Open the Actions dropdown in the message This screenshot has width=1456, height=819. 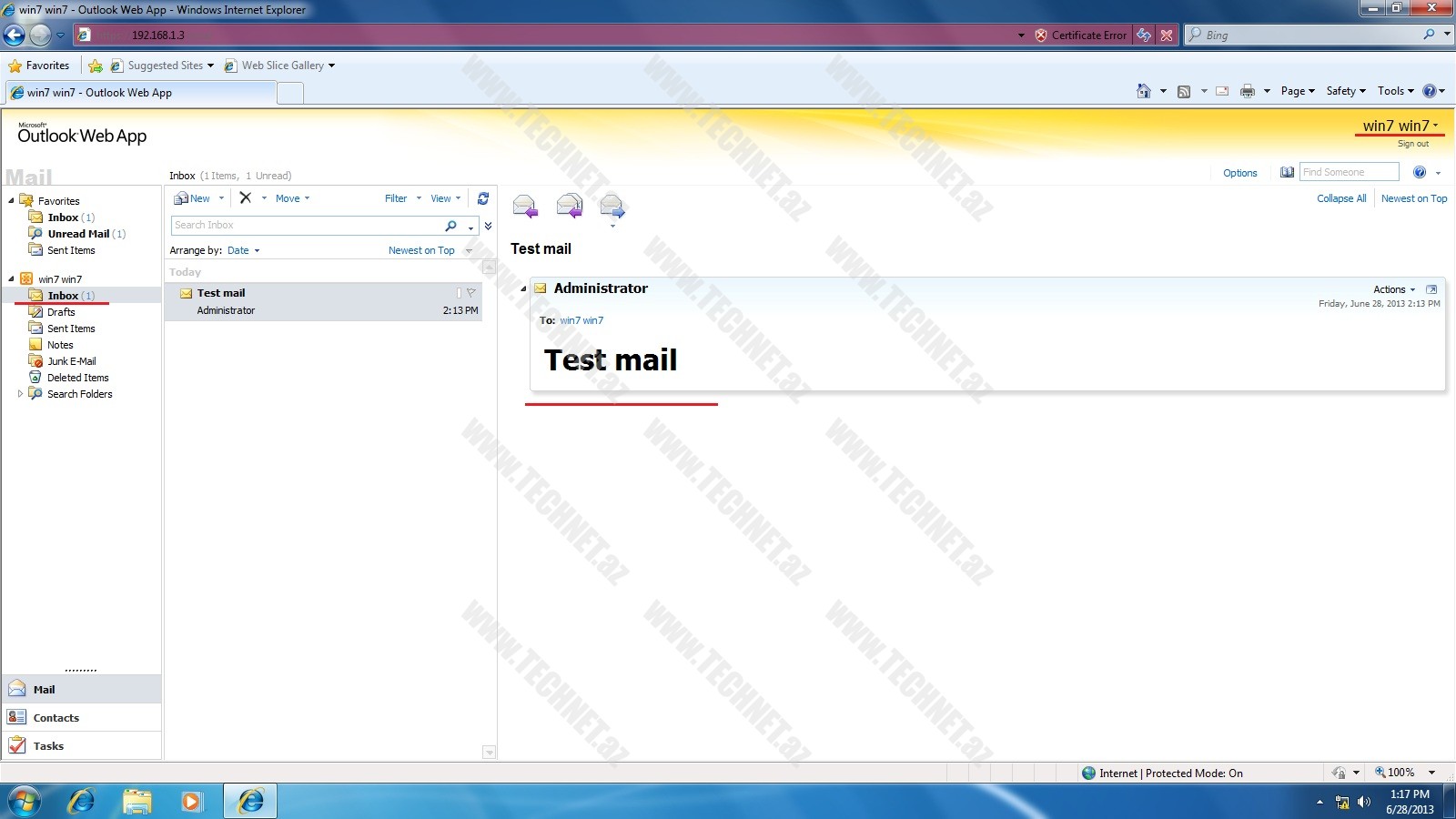point(1393,289)
